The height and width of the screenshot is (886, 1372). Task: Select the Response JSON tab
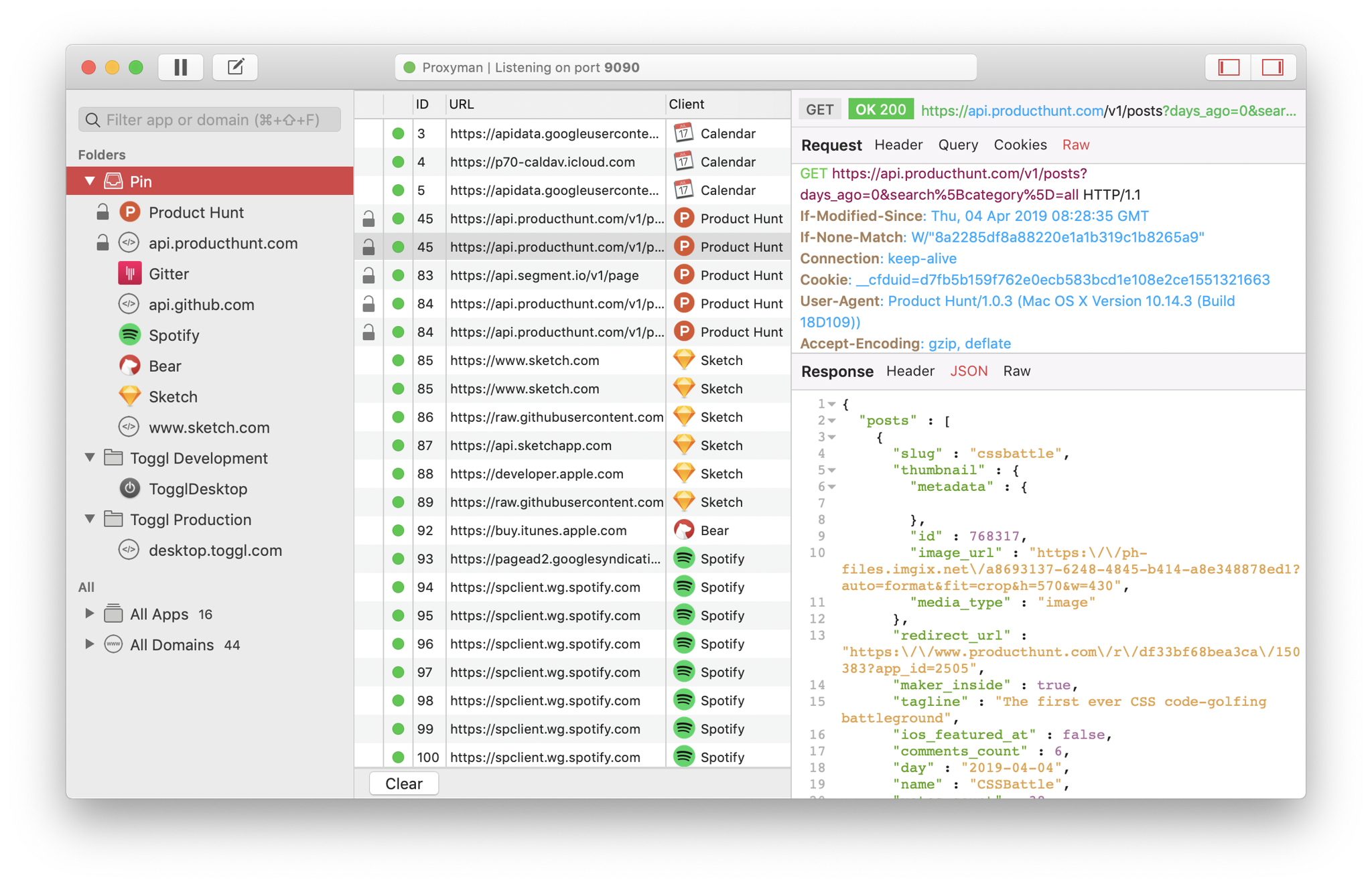pyautogui.click(x=968, y=371)
